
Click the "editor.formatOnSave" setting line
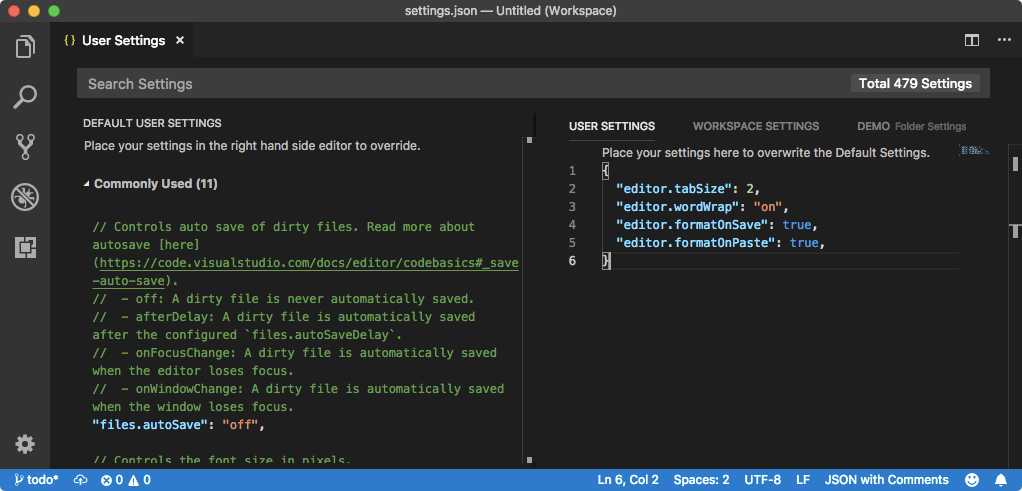click(x=717, y=225)
